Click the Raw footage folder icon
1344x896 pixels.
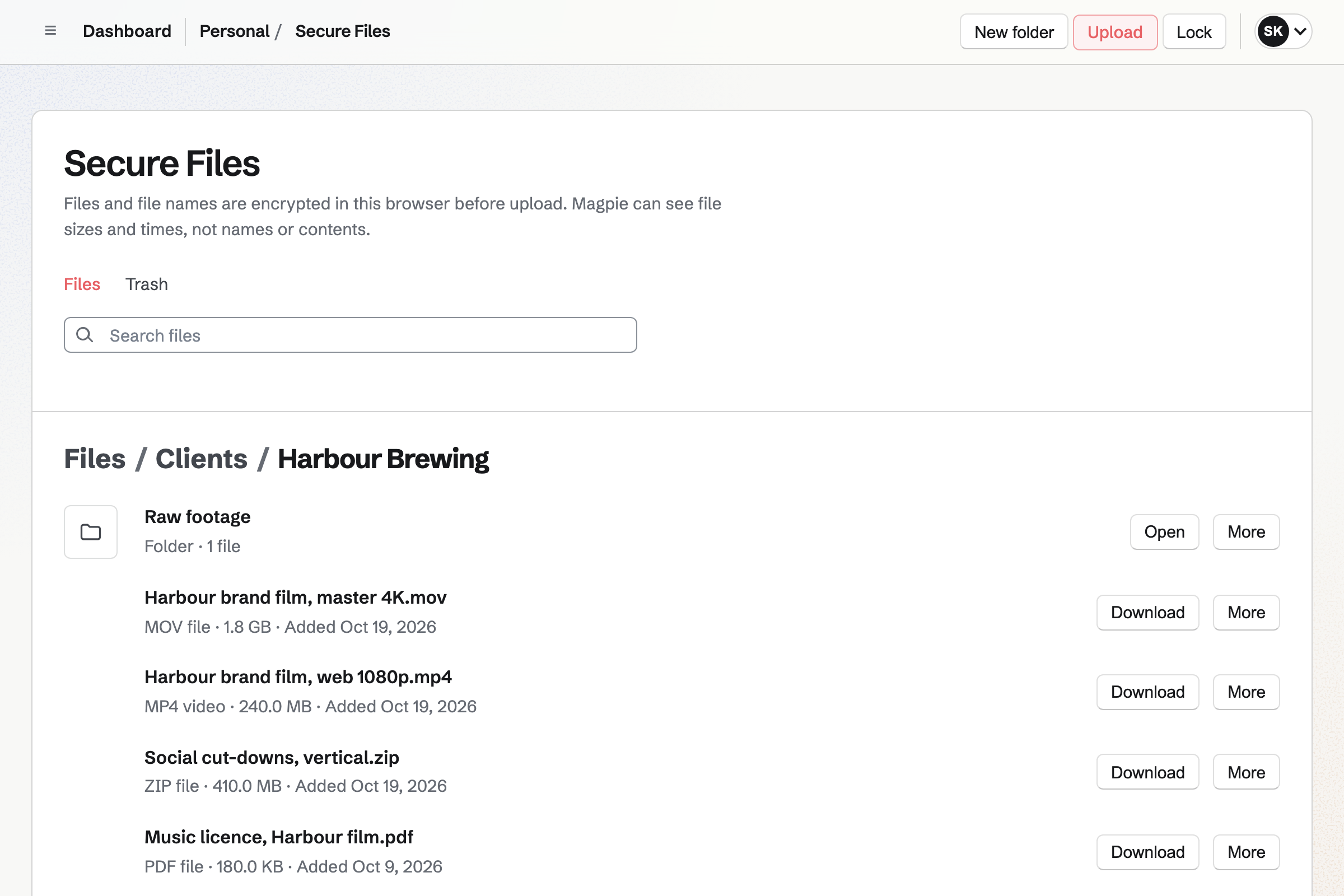[x=90, y=532]
